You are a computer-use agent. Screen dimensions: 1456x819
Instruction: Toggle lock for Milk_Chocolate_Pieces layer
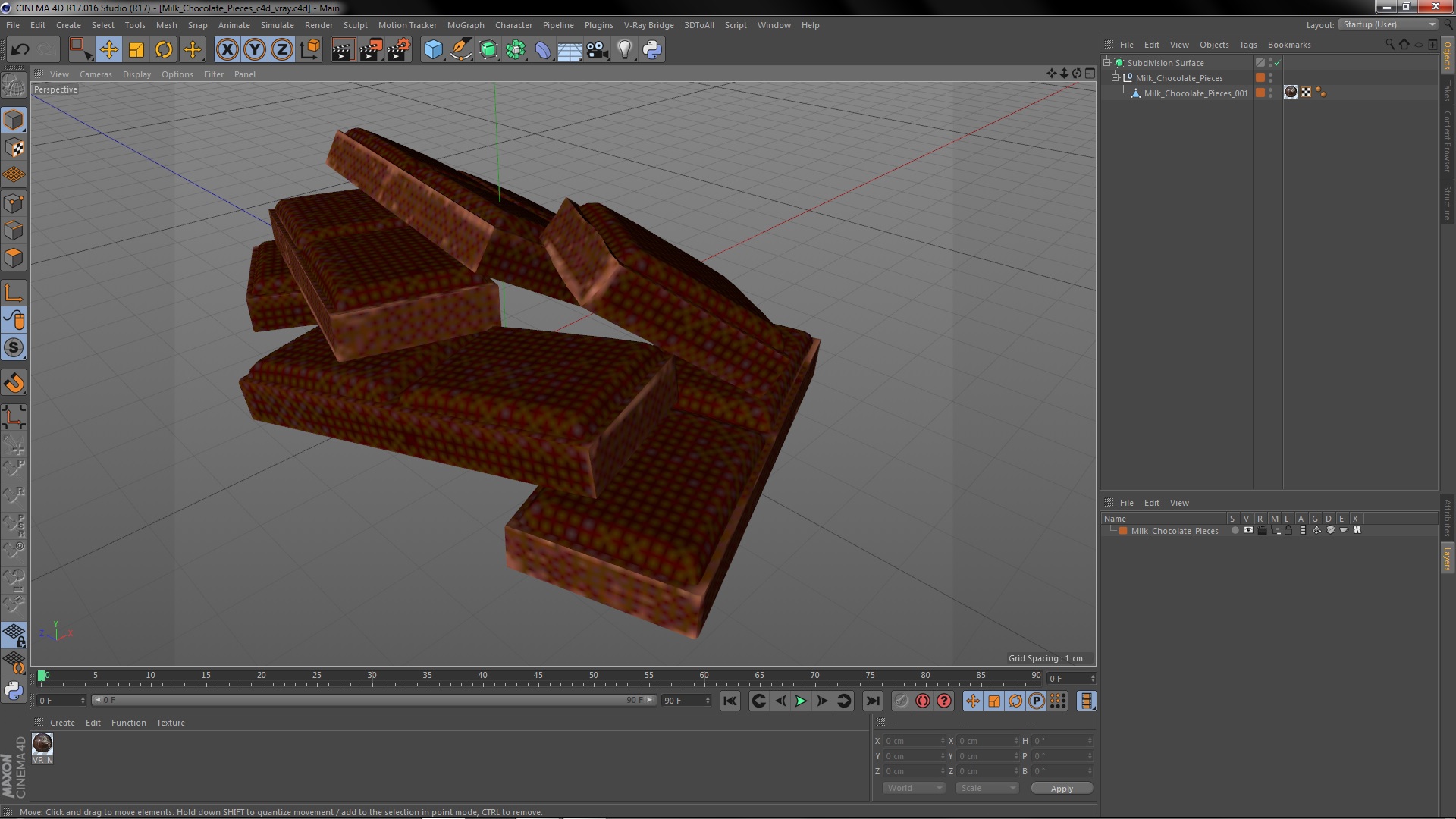[1288, 531]
